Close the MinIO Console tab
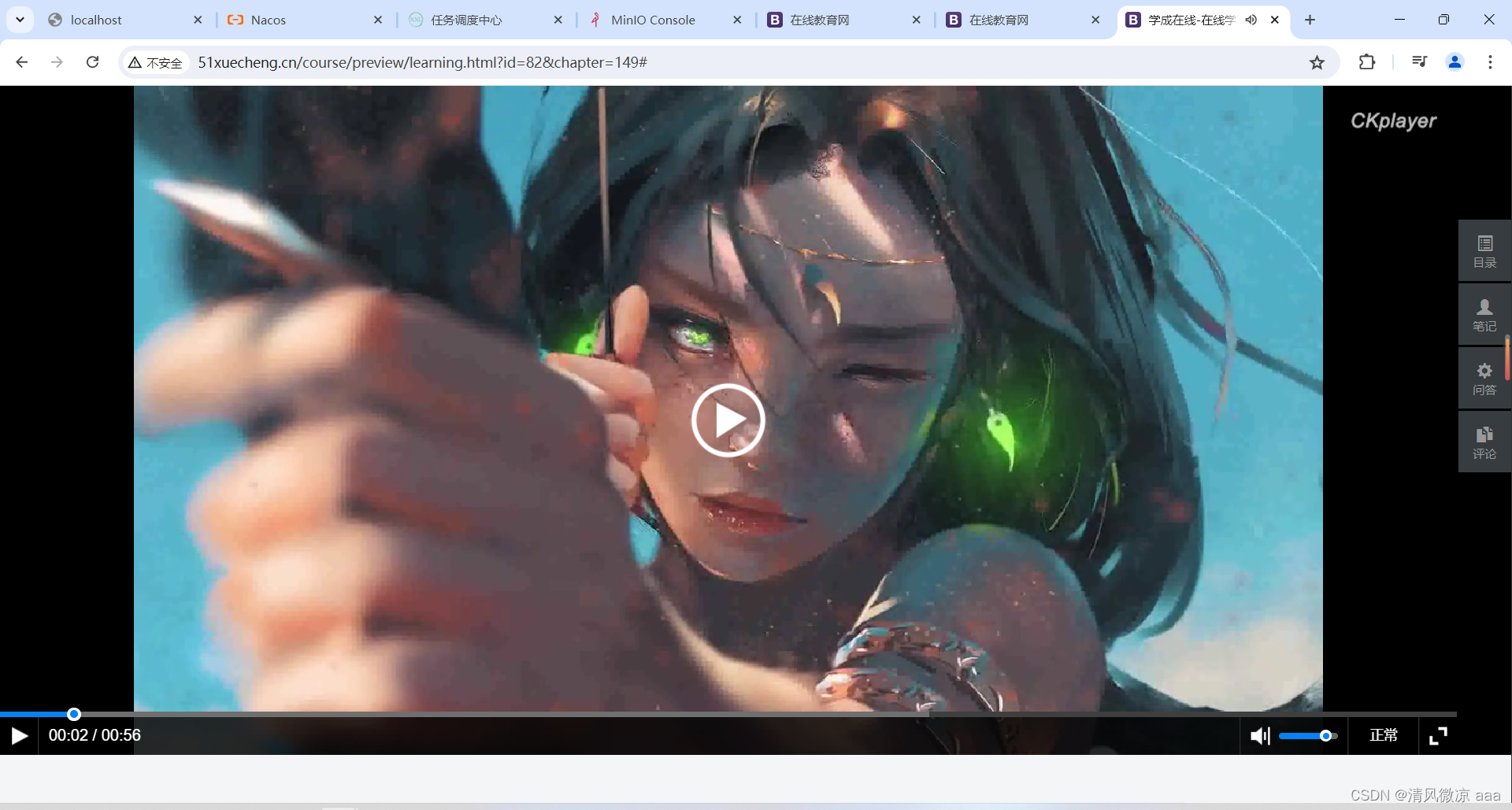 click(737, 20)
